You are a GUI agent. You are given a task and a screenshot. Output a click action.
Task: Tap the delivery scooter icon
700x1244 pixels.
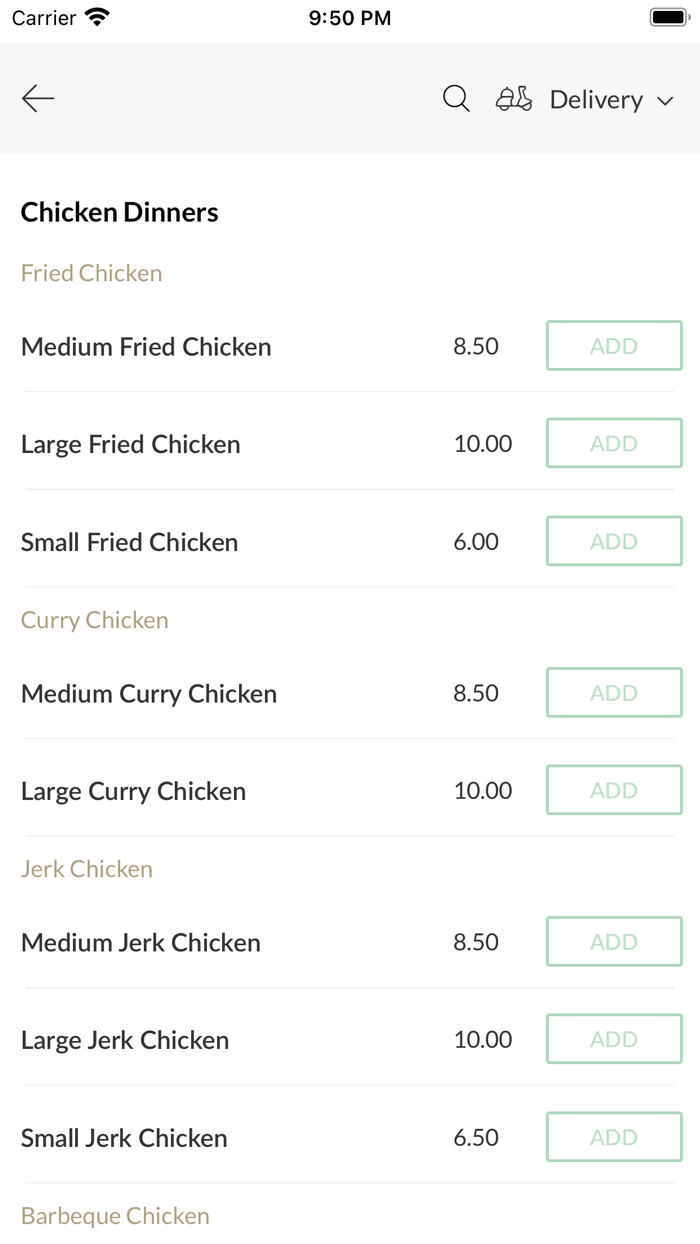(x=514, y=99)
